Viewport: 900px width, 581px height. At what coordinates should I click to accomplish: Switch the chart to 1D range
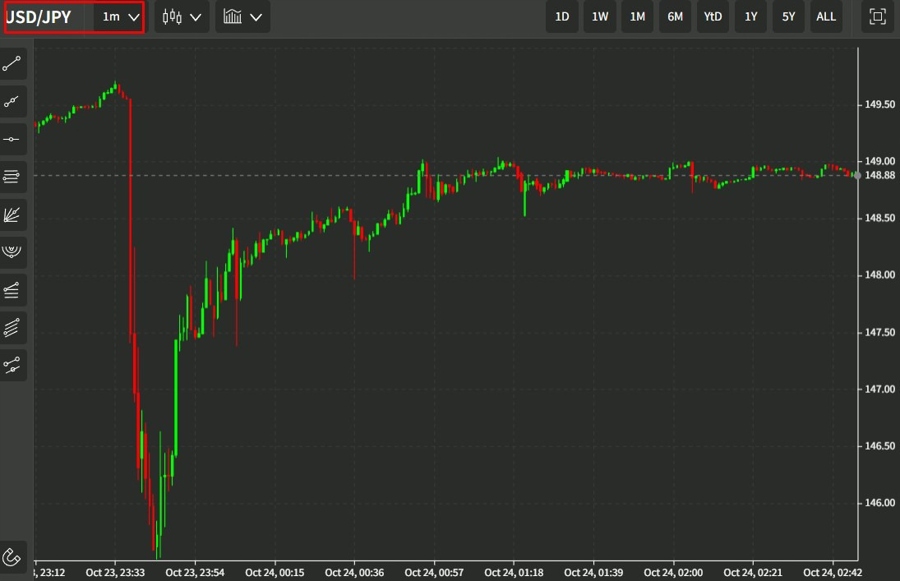[561, 16]
